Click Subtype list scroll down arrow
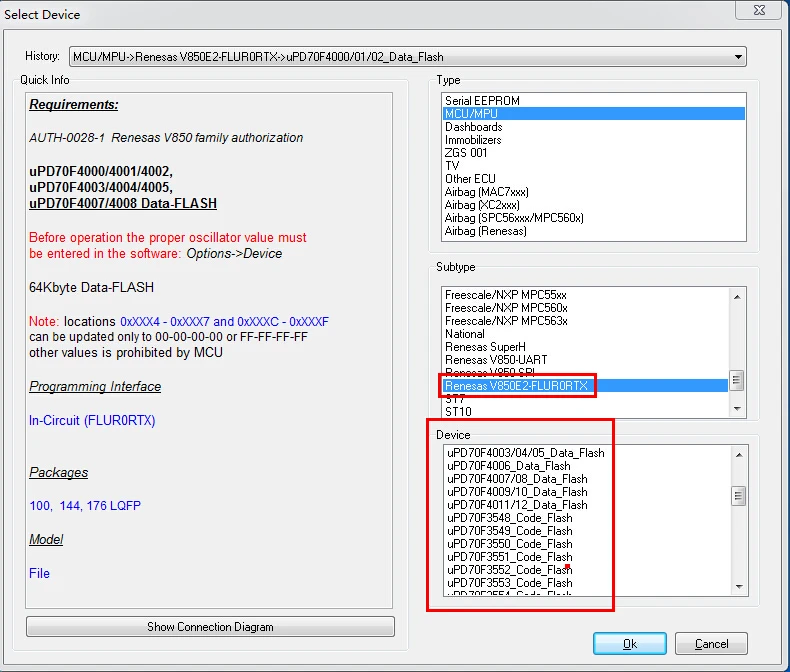The width and height of the screenshot is (790, 672). (737, 409)
